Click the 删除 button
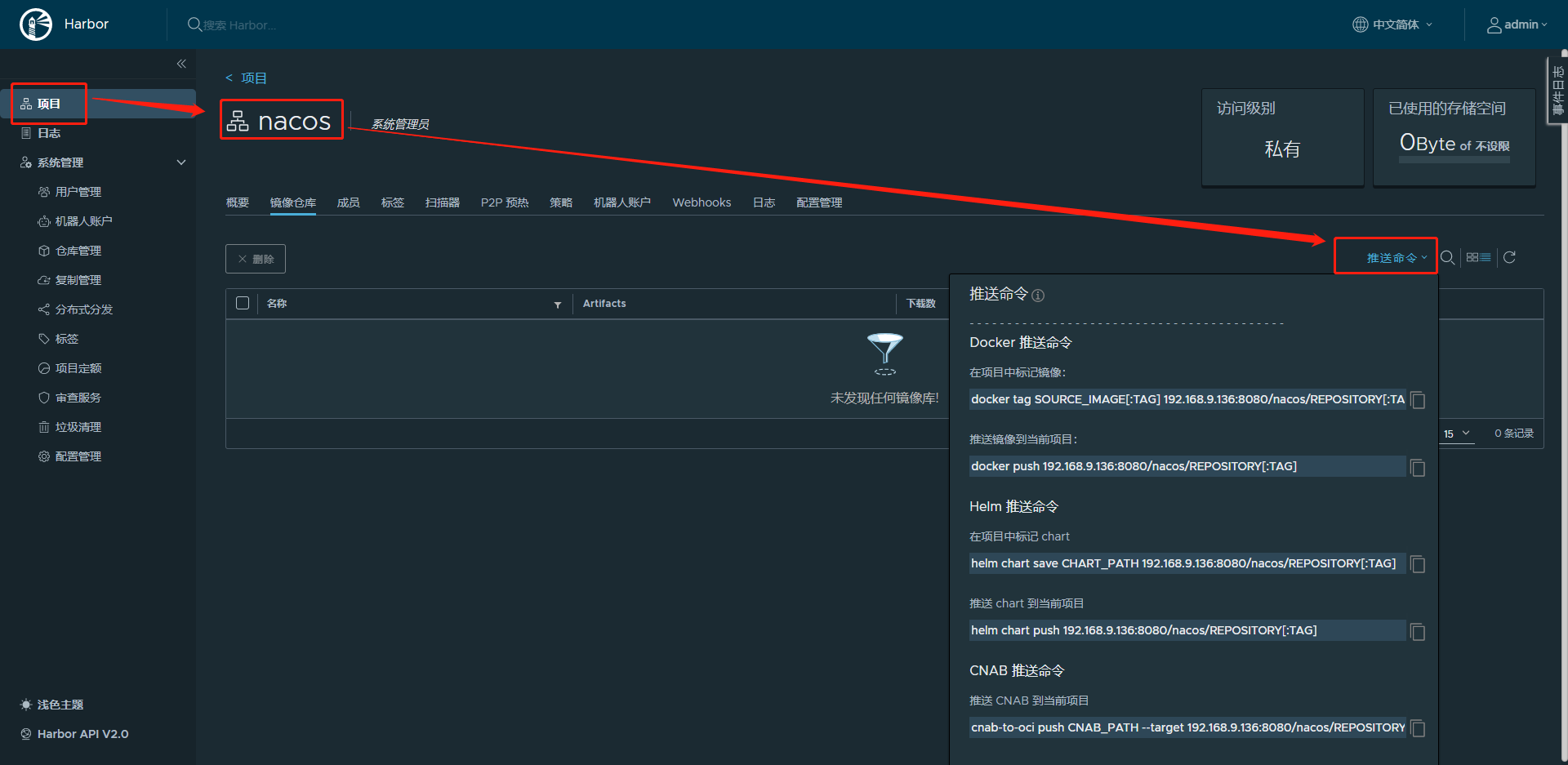1568x765 pixels. coord(256,259)
